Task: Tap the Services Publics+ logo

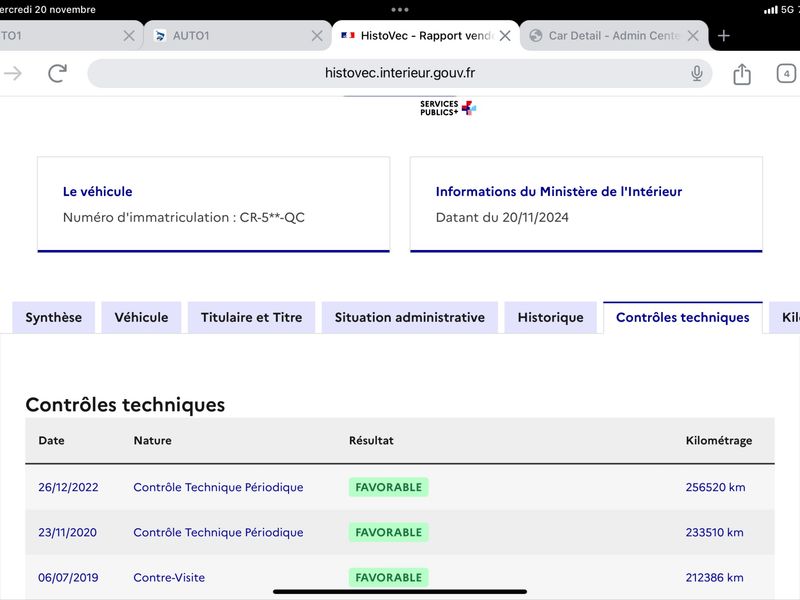Action: tap(448, 108)
